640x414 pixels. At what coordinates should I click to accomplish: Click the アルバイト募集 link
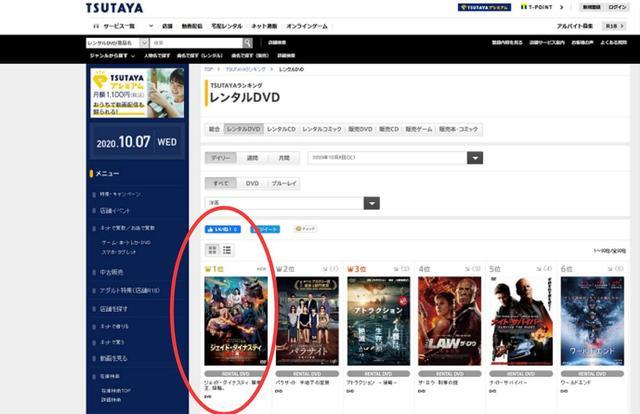click(x=575, y=26)
